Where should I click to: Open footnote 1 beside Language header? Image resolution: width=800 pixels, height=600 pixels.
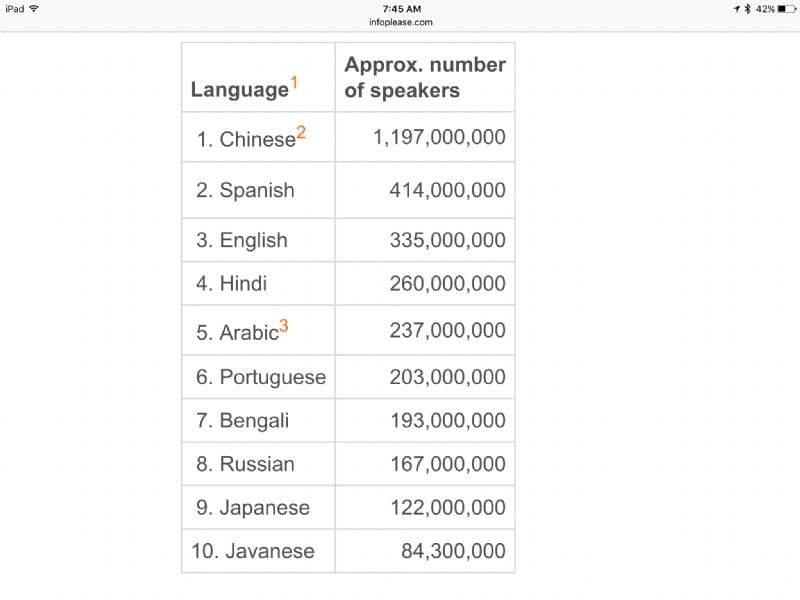point(294,81)
